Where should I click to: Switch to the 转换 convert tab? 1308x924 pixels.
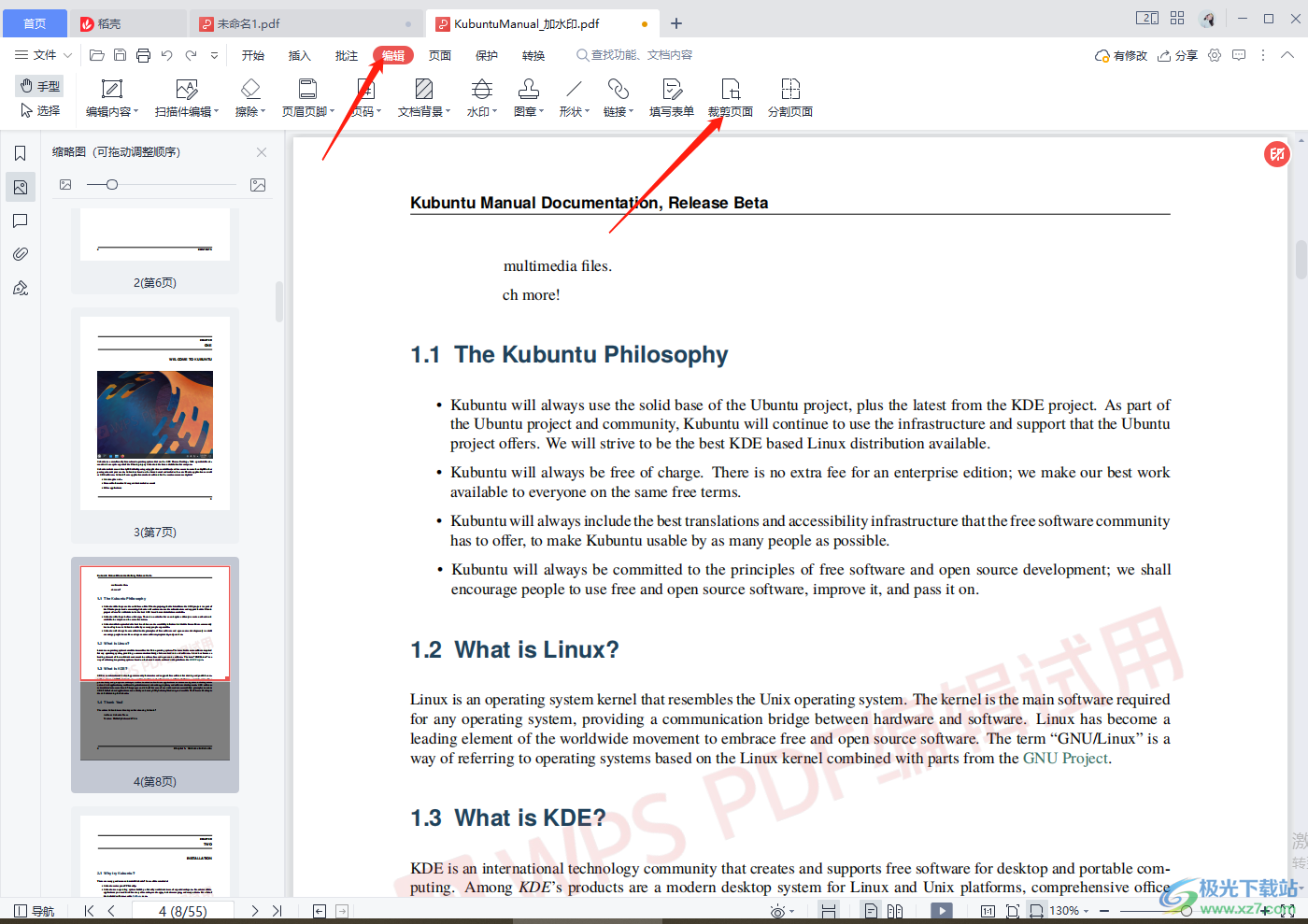tap(533, 55)
